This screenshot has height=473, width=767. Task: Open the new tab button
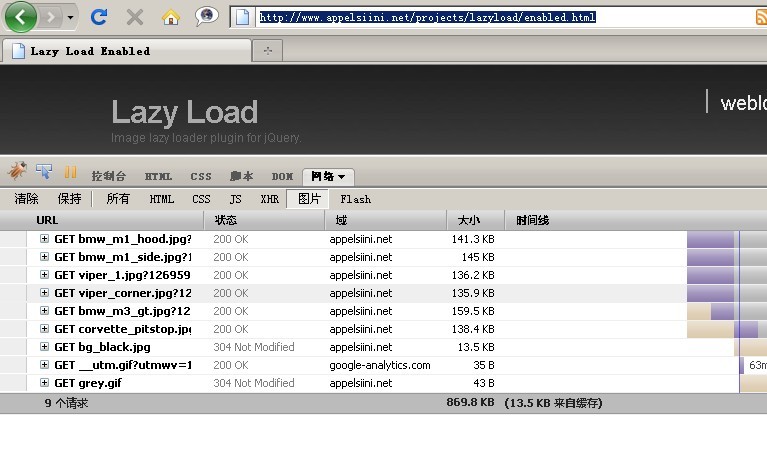coord(266,50)
